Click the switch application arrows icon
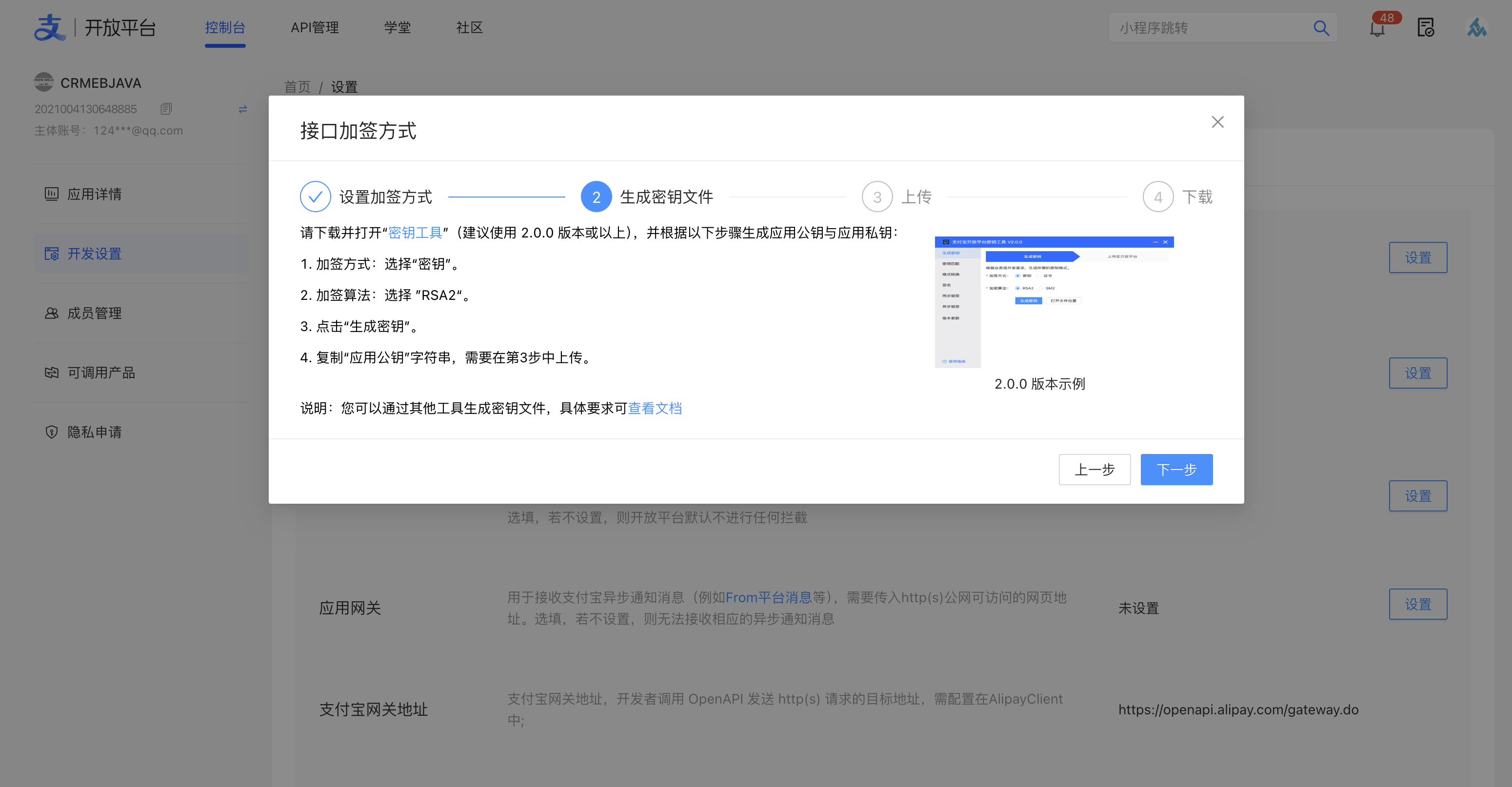The width and height of the screenshot is (1512, 787). (242, 109)
